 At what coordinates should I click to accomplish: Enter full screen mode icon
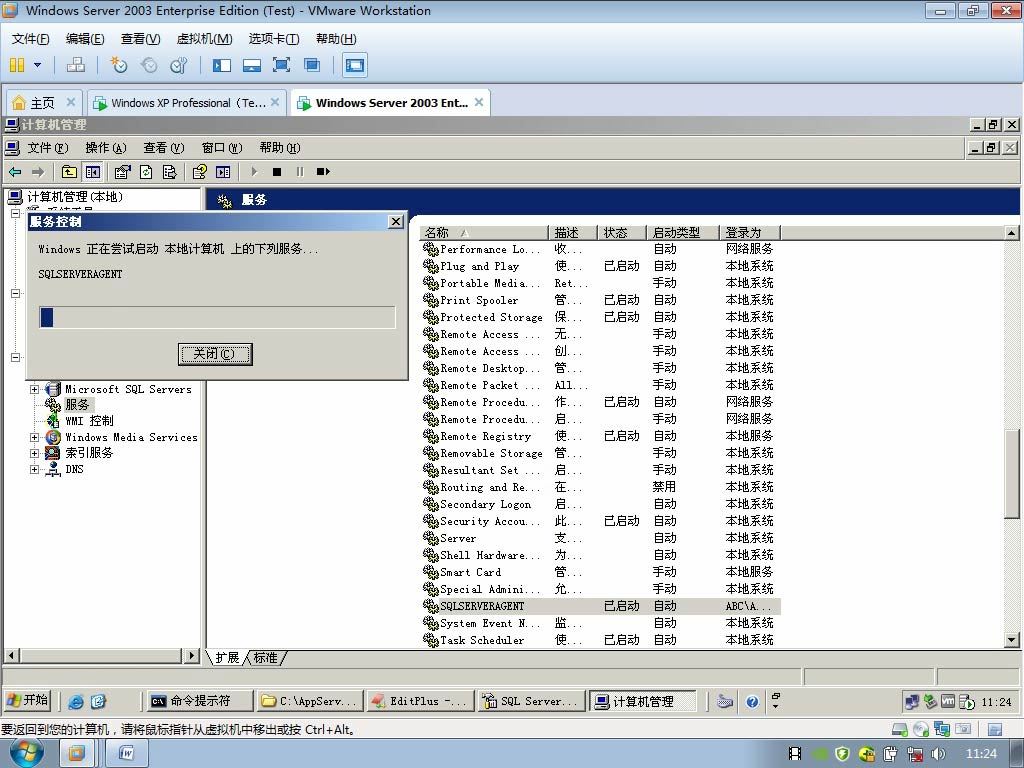281,65
